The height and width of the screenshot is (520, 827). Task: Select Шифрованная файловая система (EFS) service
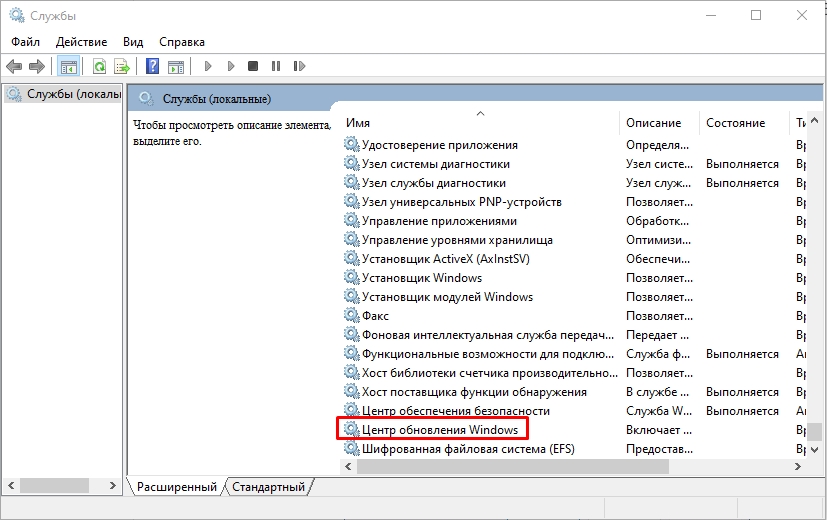[468, 449]
